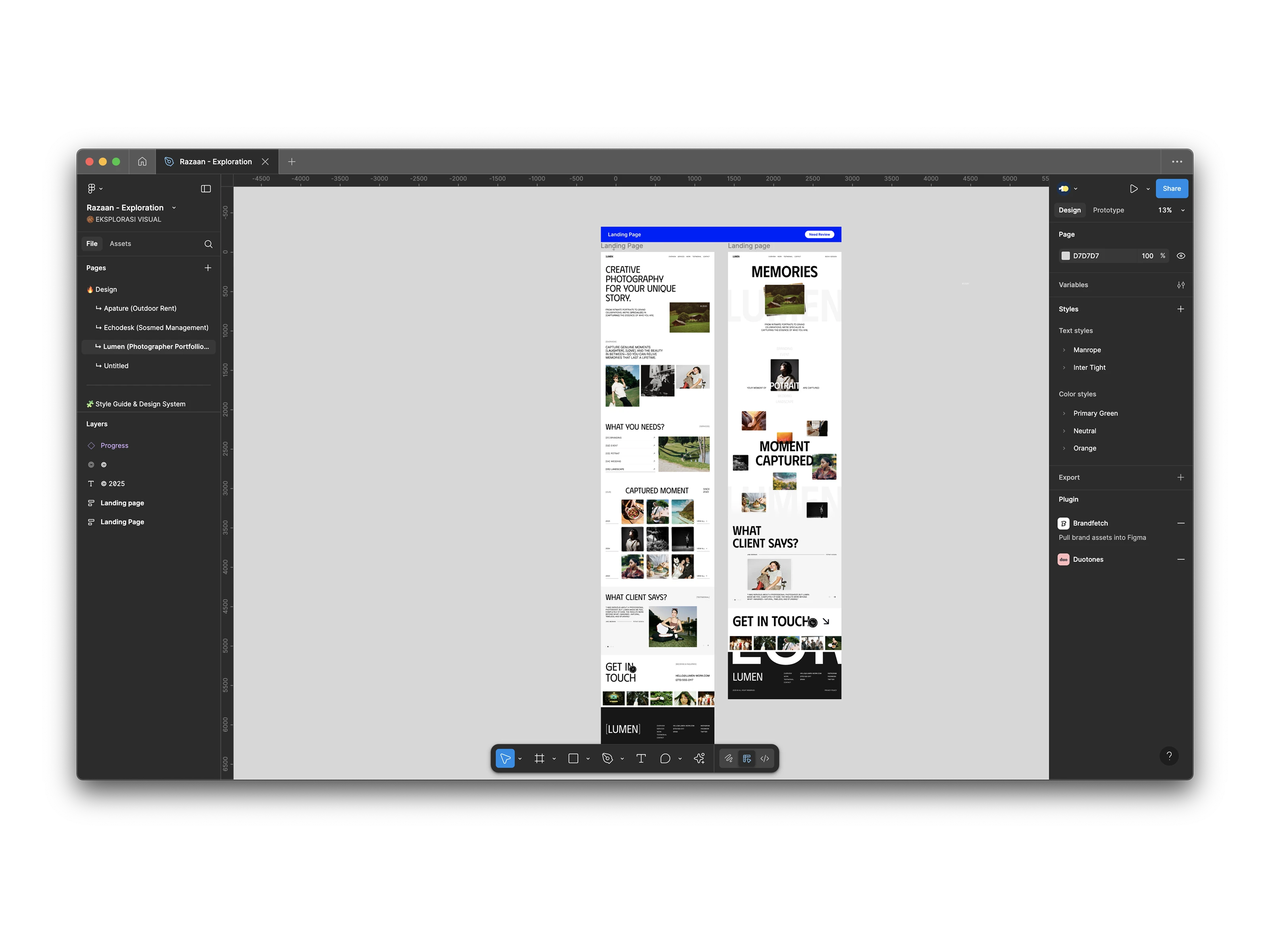Select the Progress layer
Image resolution: width=1270 pixels, height=952 pixels.
(114, 446)
